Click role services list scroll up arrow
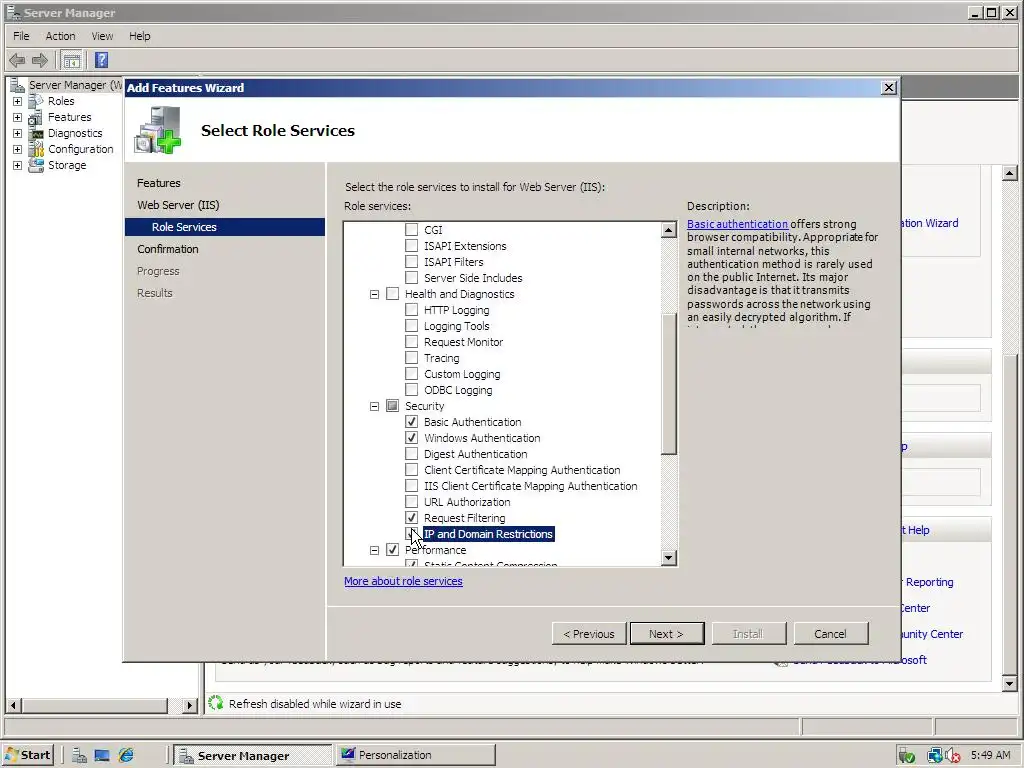 pyautogui.click(x=669, y=230)
